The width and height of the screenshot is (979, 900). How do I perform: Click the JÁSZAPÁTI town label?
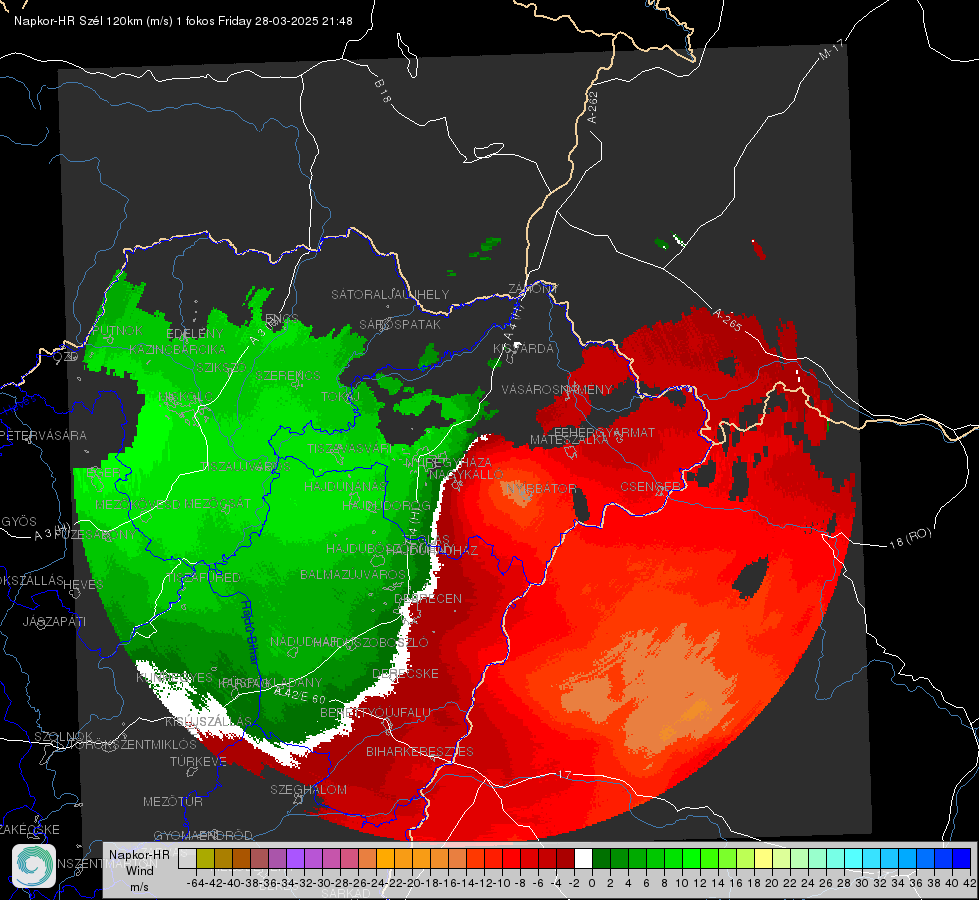(x=54, y=621)
